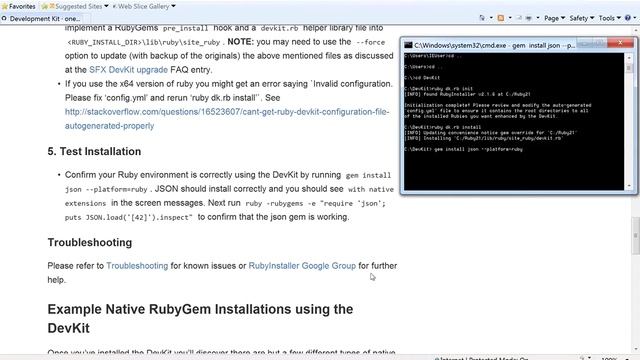640x360 pixels.
Task: Close the cmd.exe window
Action: [x=620, y=43]
